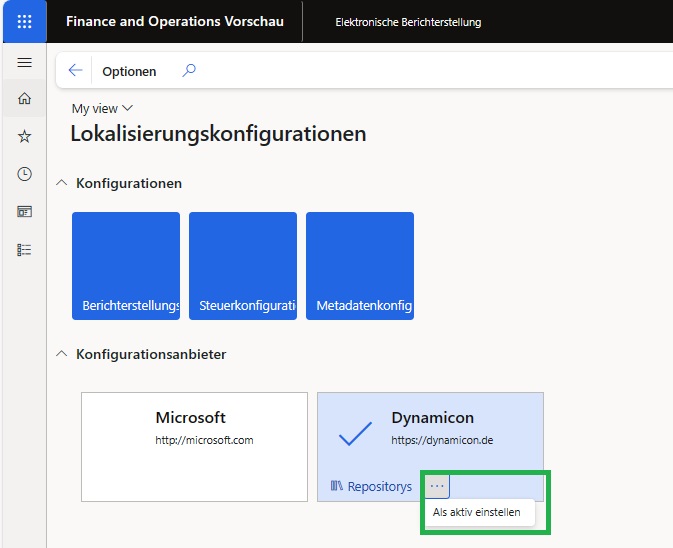This screenshot has height=548, width=673.
Task: Open the Steuerkonfiguration tile
Action: point(243,266)
